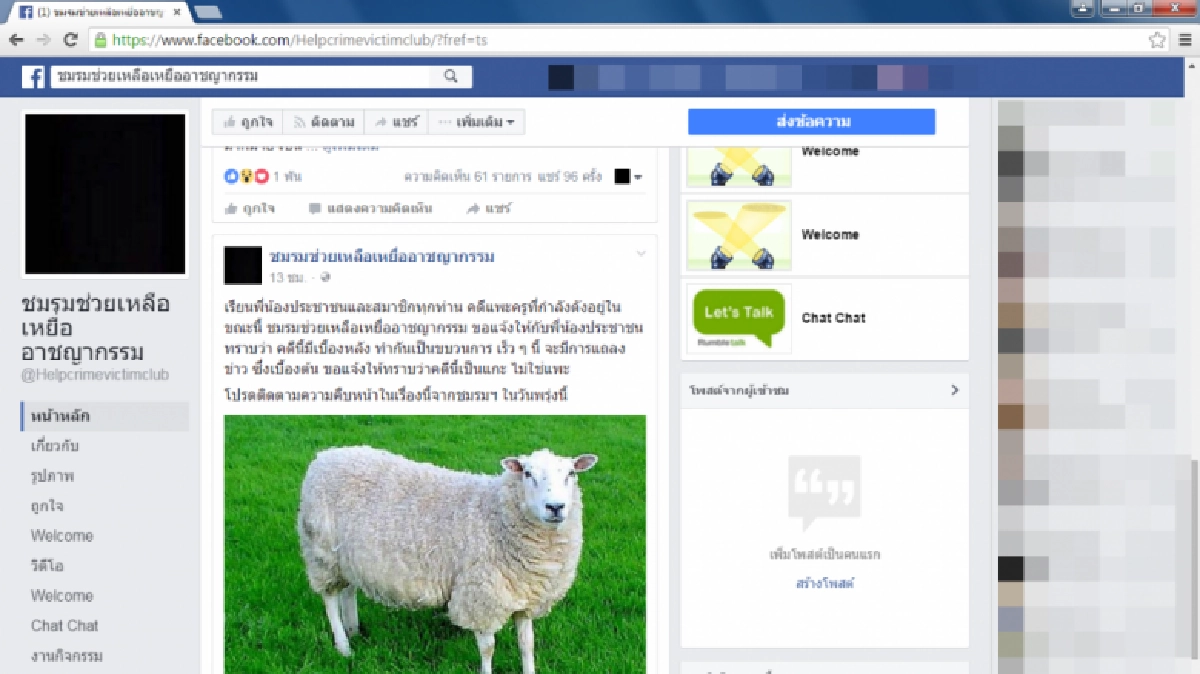
Task: Reload the page in Chrome
Action: point(70,40)
